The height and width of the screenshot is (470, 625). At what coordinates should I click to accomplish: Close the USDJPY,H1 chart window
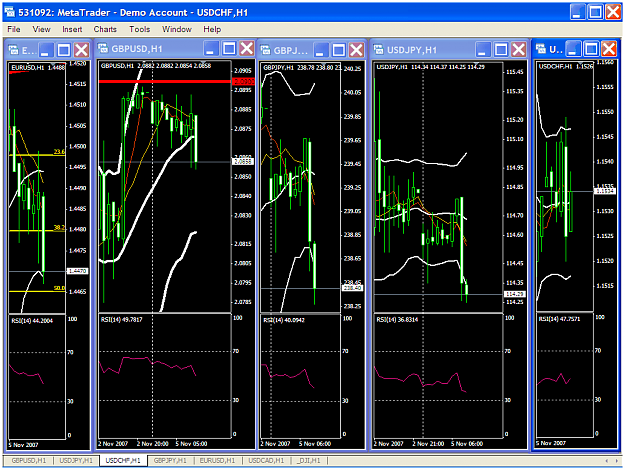pos(519,49)
